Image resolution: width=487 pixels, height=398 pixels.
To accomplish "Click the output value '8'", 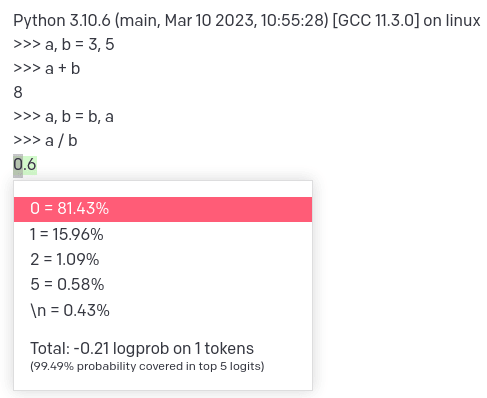I will pyautogui.click(x=18, y=92).
